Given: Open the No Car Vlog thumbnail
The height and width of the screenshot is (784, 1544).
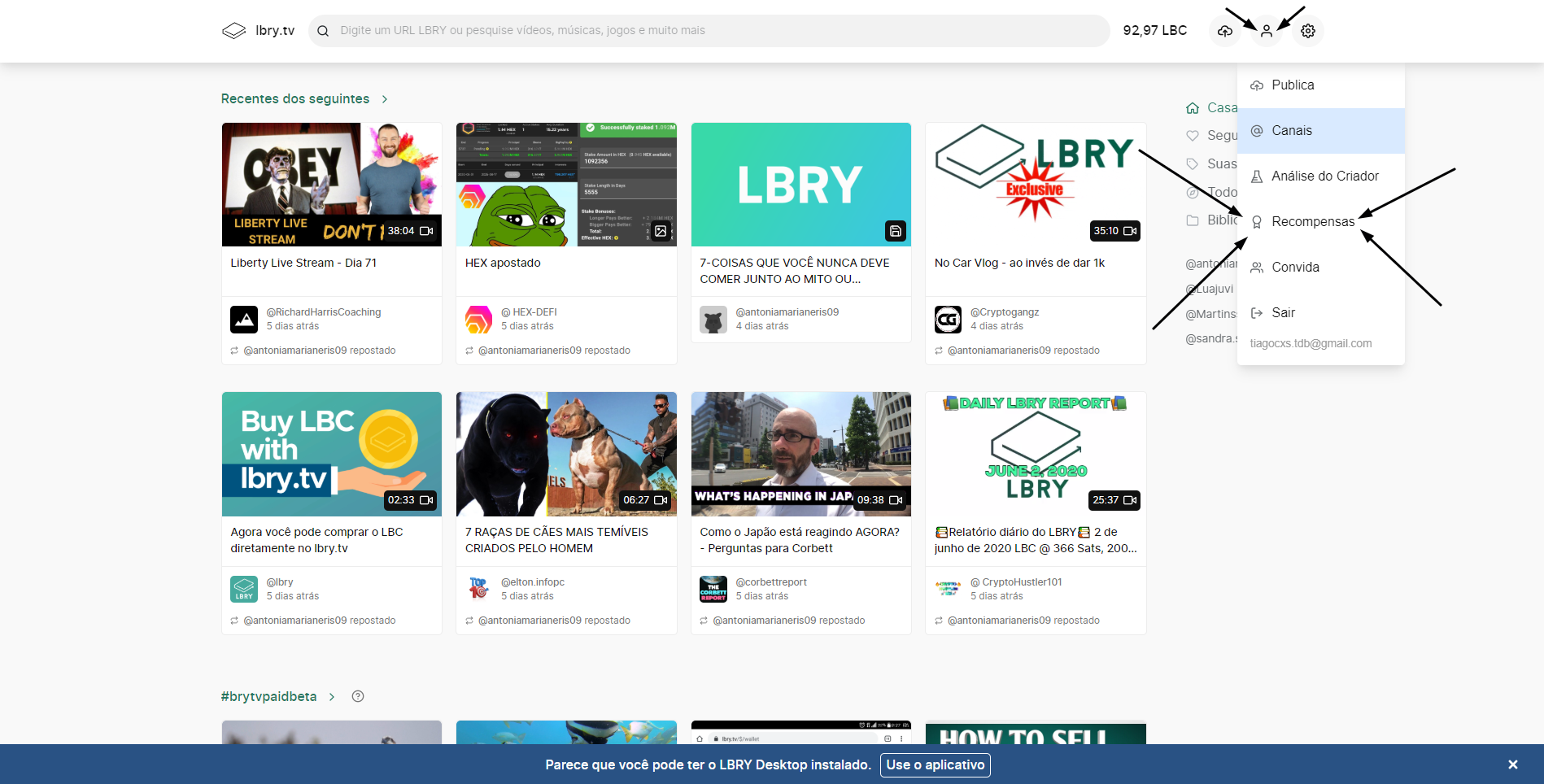Looking at the screenshot, I should pos(1036,185).
